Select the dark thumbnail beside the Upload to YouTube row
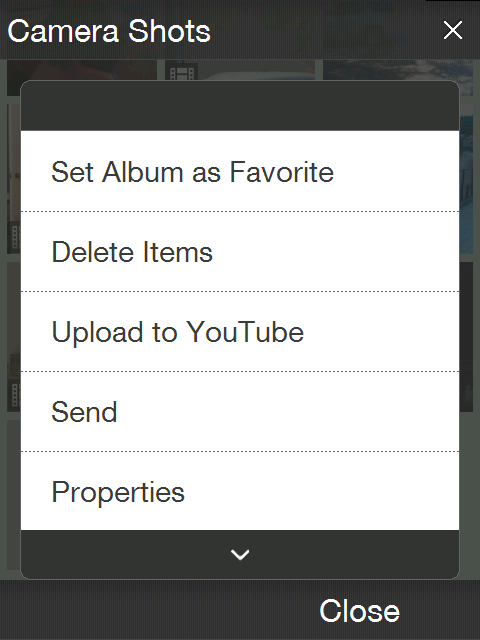The height and width of the screenshot is (640, 480). click(466, 337)
